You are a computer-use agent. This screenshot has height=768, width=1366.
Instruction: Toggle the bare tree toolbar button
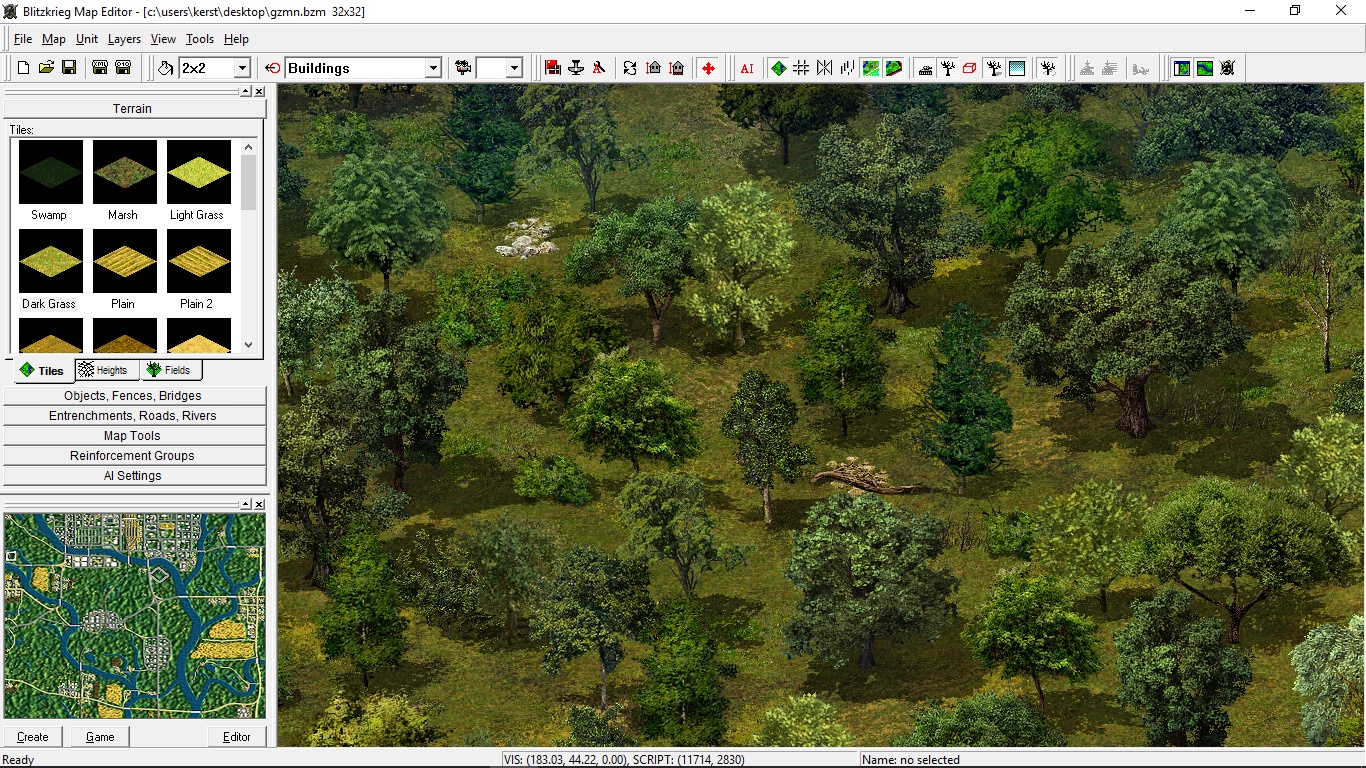click(948, 68)
